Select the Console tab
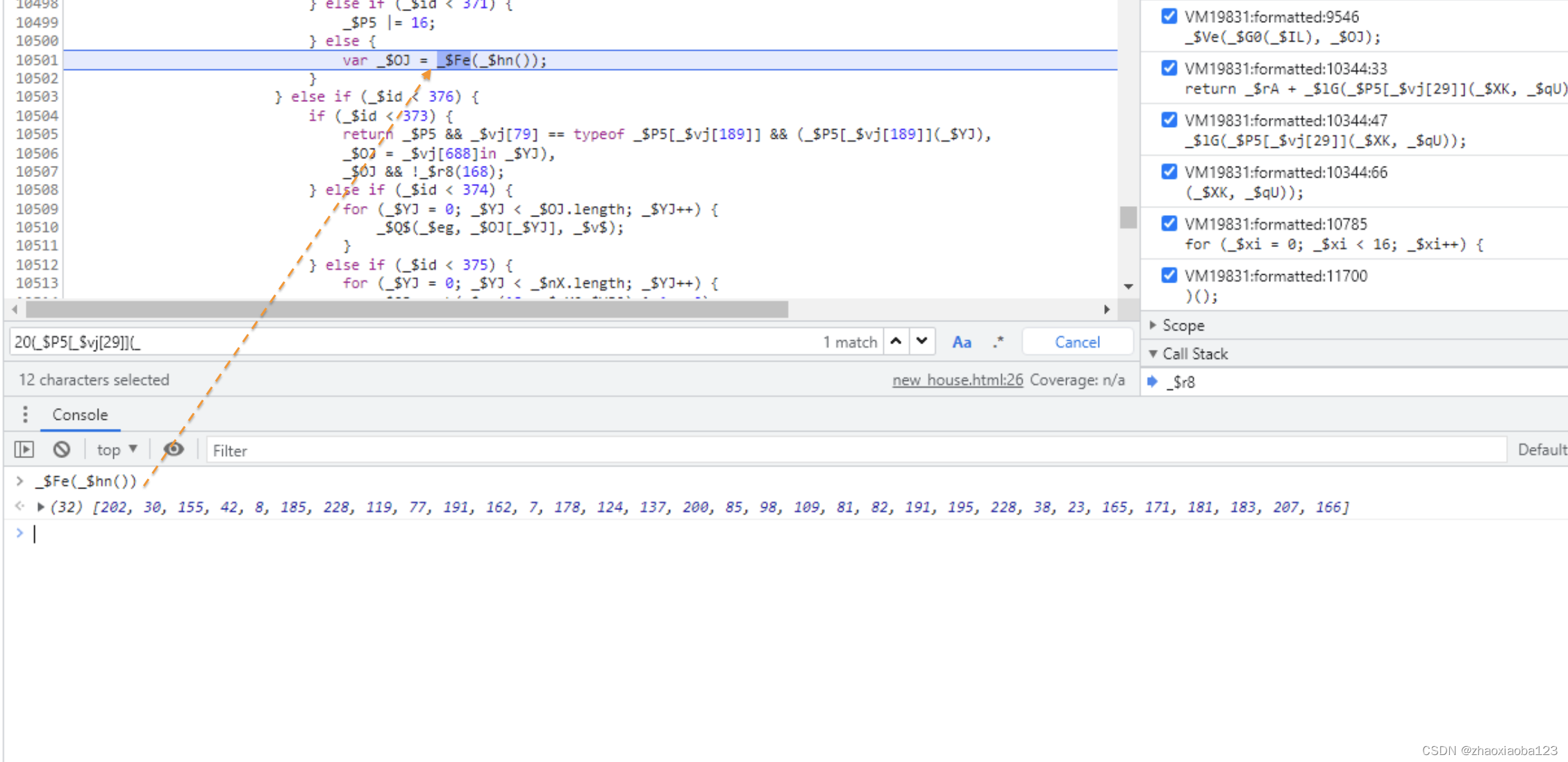 tap(80, 414)
